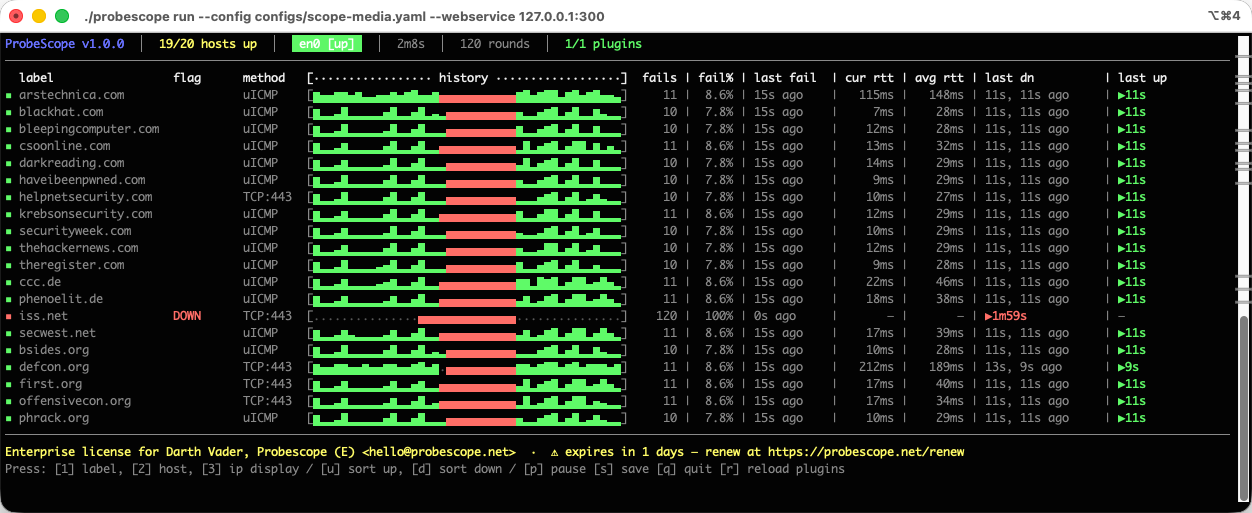Click the history graph for arstechnica.com

coord(467,95)
